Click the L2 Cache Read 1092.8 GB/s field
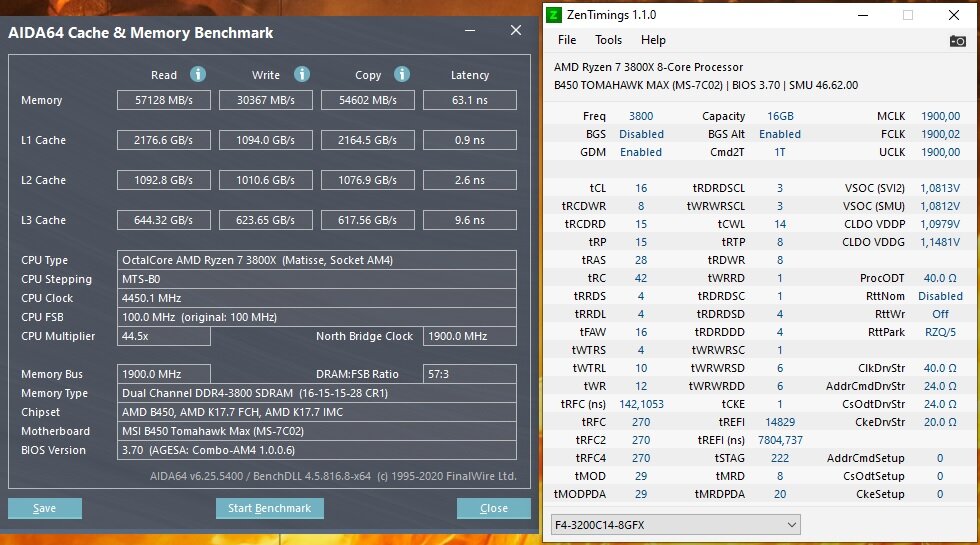This screenshot has width=980, height=545. point(164,180)
